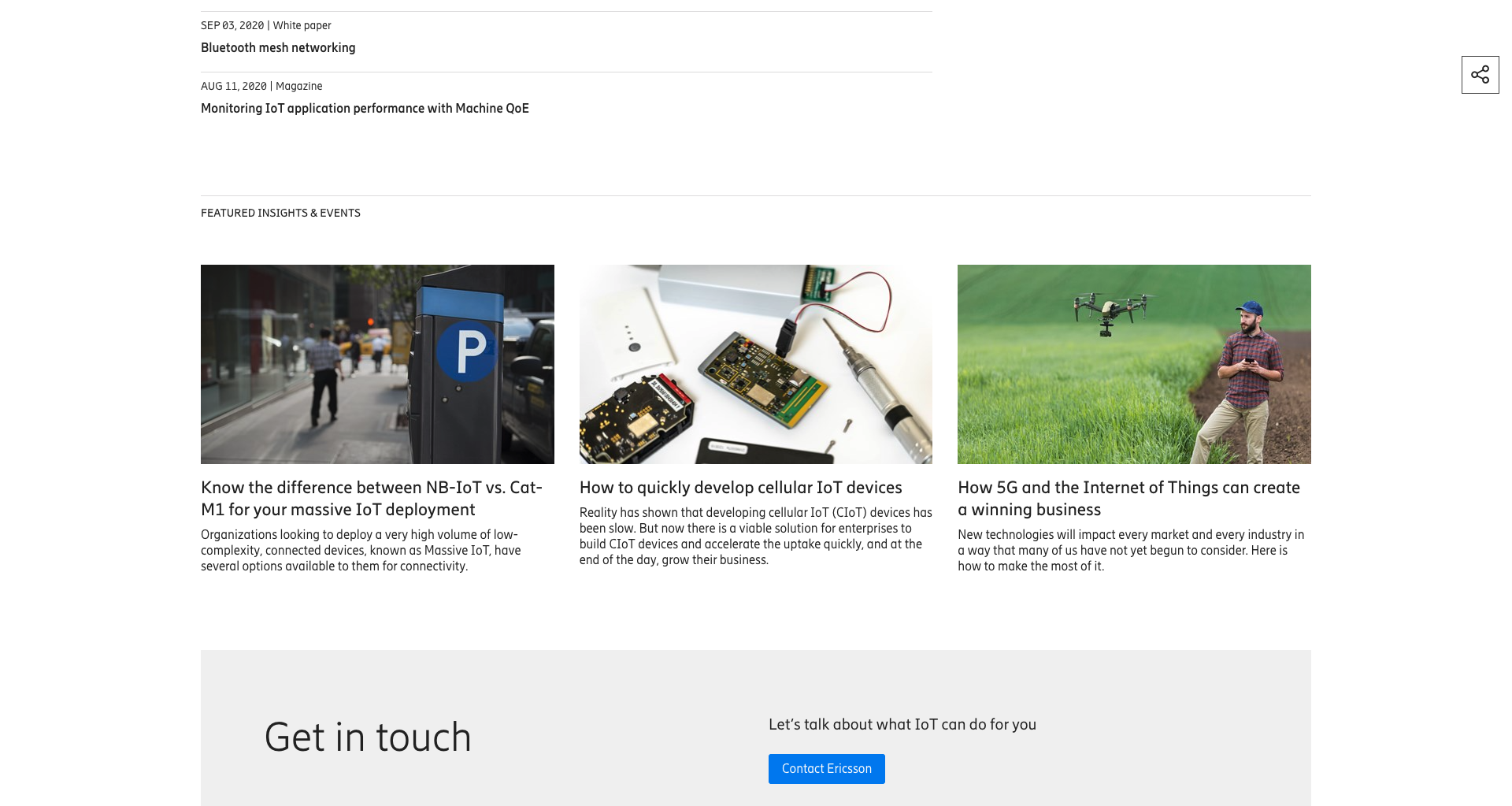This screenshot has width=1512, height=806.
Task: Open the circuit board CIoT devices image
Action: pos(756,364)
